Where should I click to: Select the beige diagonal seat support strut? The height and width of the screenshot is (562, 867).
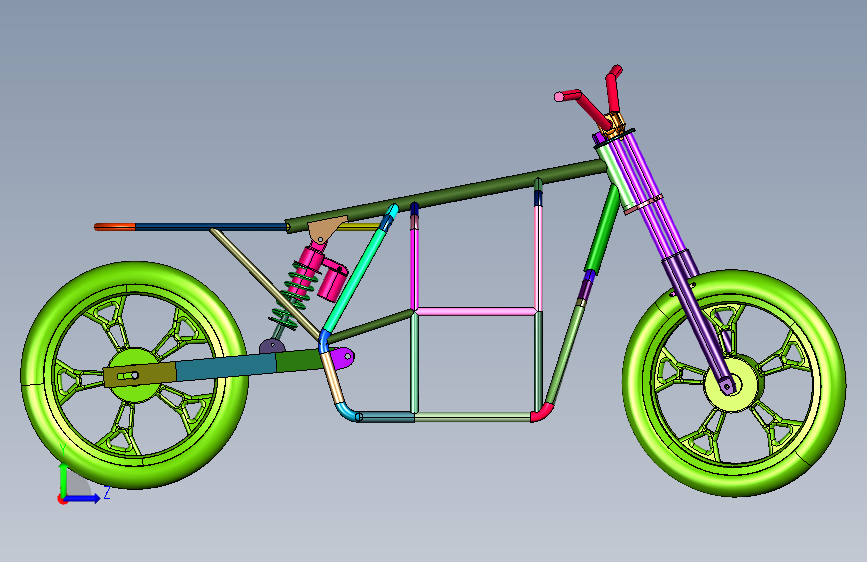[265, 284]
